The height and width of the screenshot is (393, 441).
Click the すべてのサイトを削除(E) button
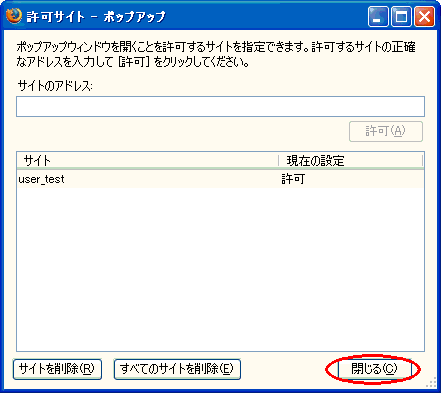(177, 369)
